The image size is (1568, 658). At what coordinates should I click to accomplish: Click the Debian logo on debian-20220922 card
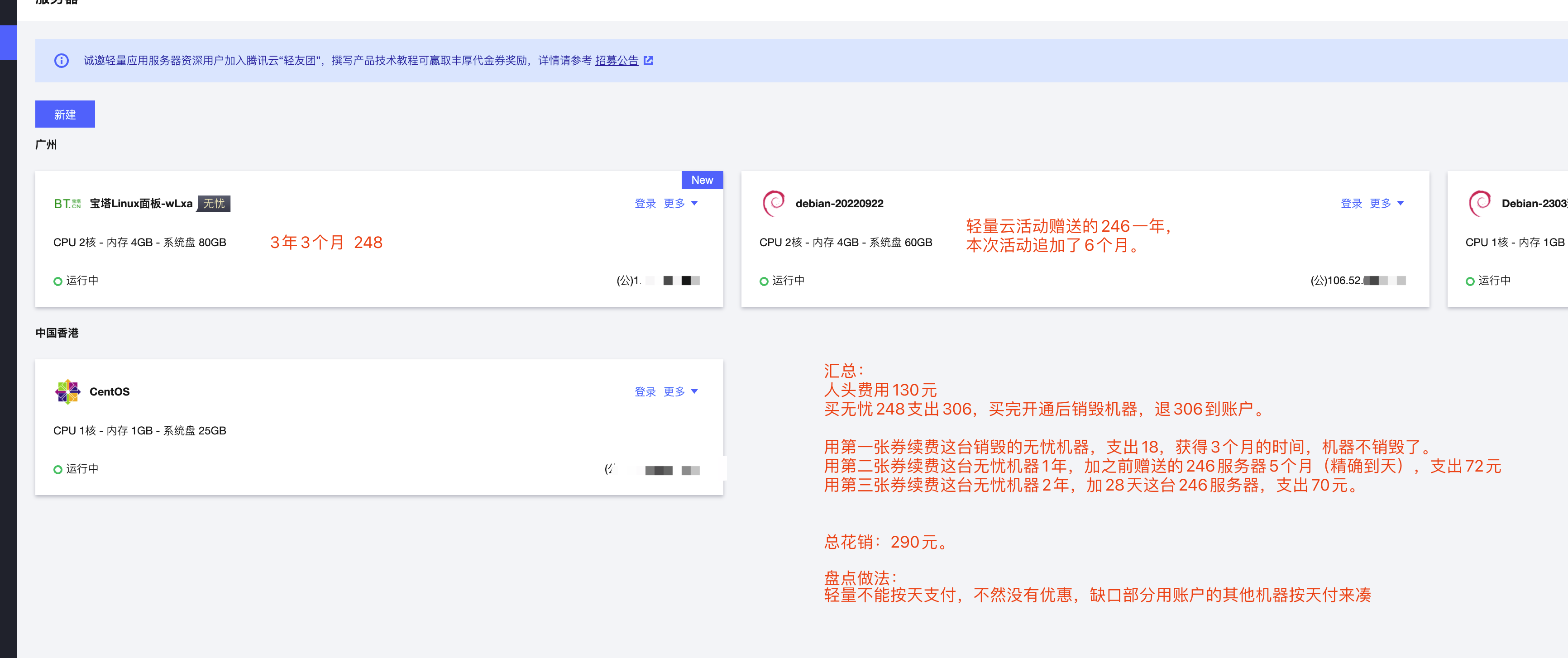click(774, 203)
